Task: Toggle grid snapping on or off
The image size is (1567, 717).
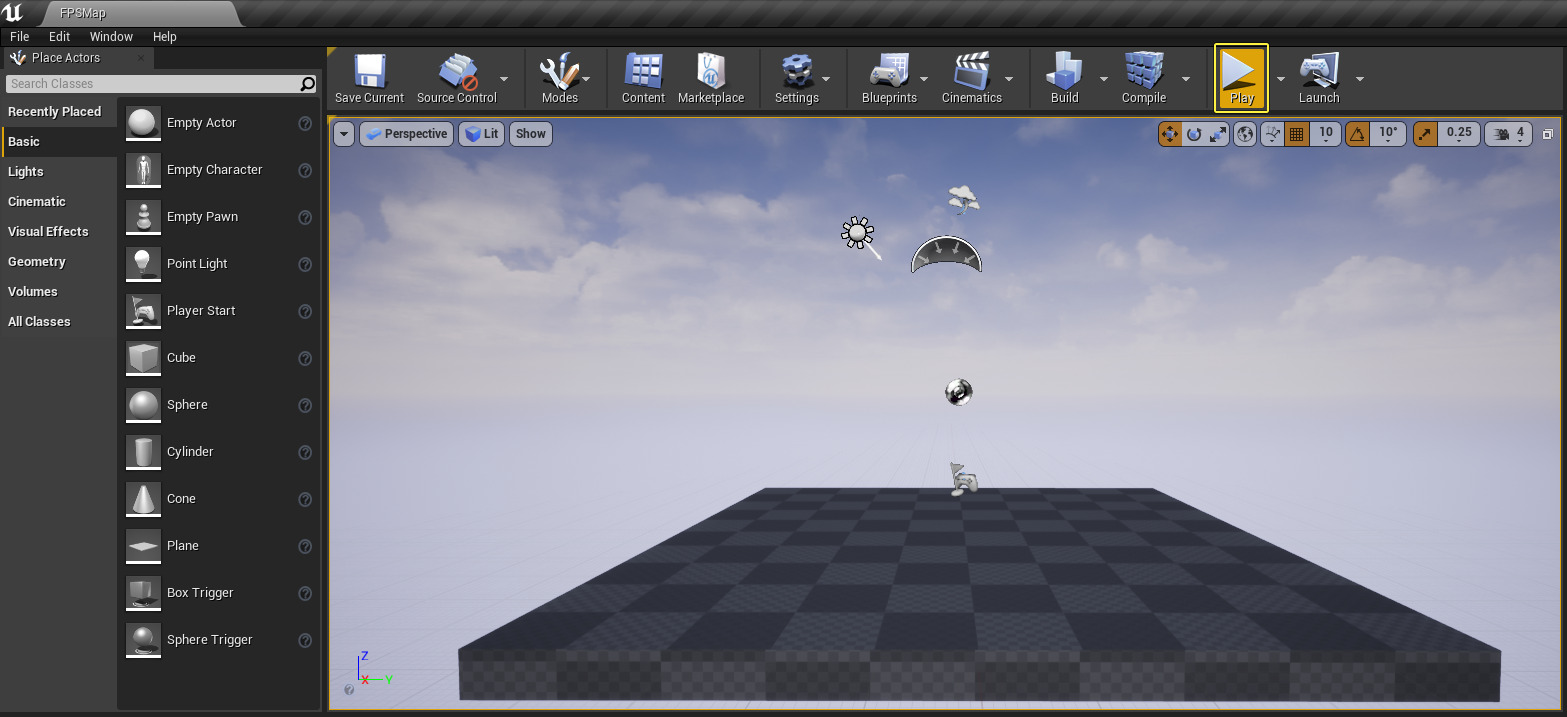Action: point(1297,133)
